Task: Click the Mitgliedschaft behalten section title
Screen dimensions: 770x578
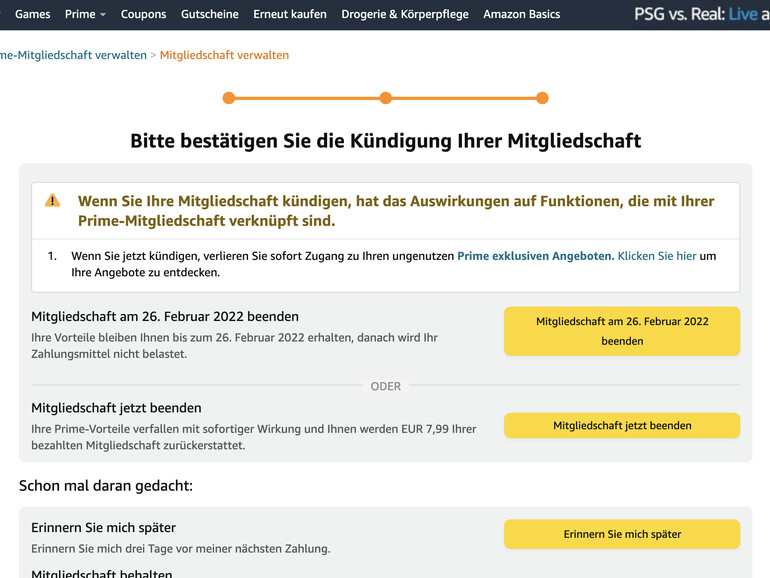Action: (x=102, y=573)
